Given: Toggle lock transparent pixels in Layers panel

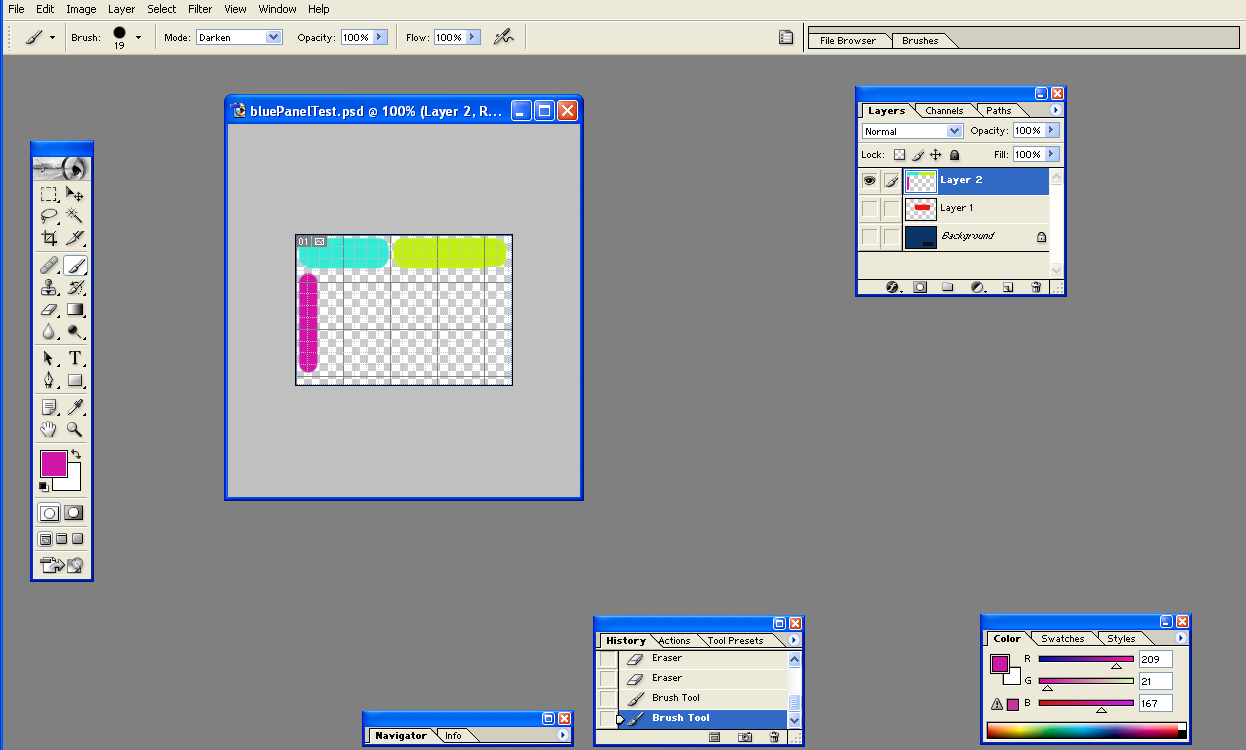Looking at the screenshot, I should [899, 155].
